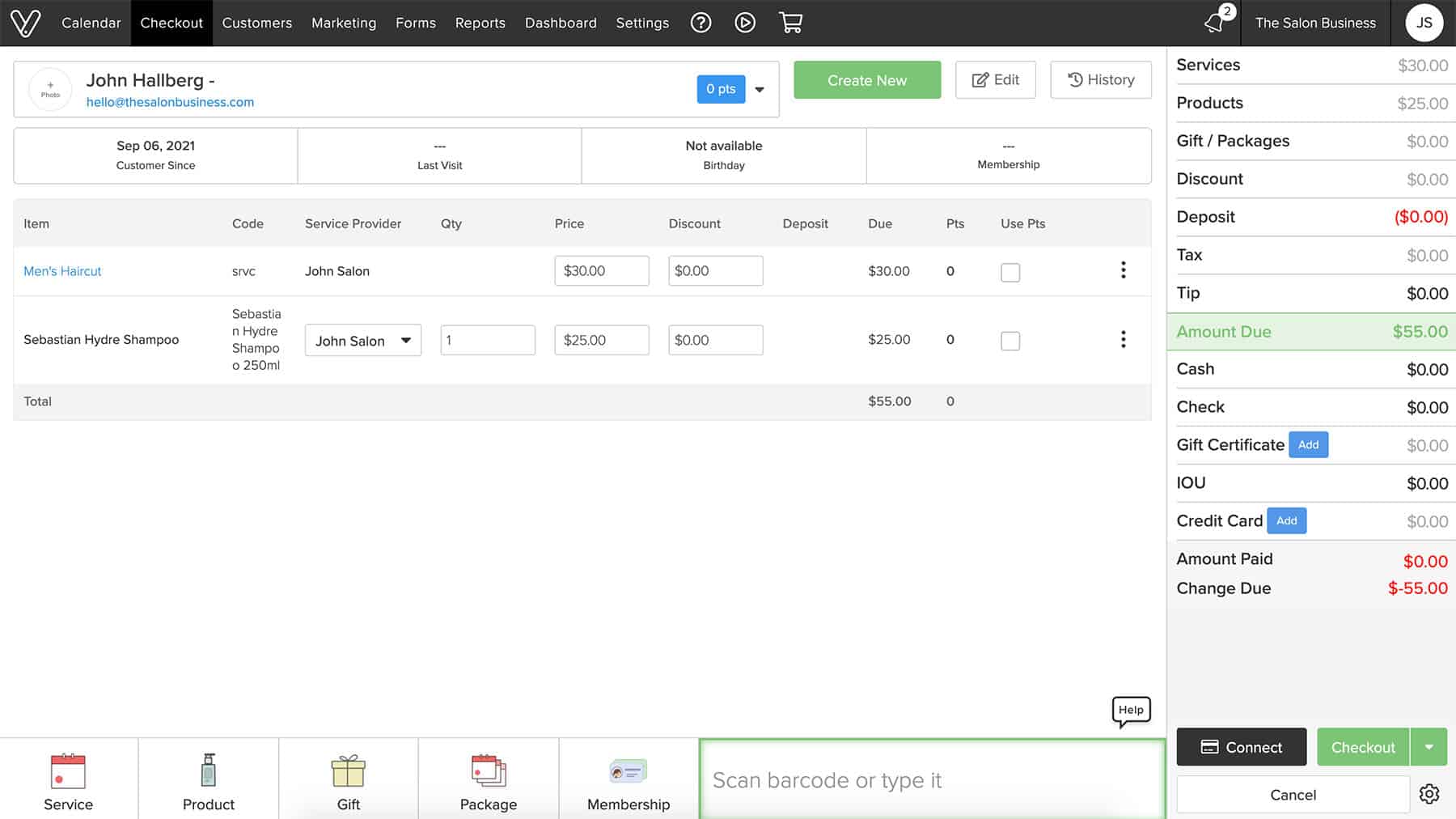
Task: Open the Settings menu
Action: 642,23
